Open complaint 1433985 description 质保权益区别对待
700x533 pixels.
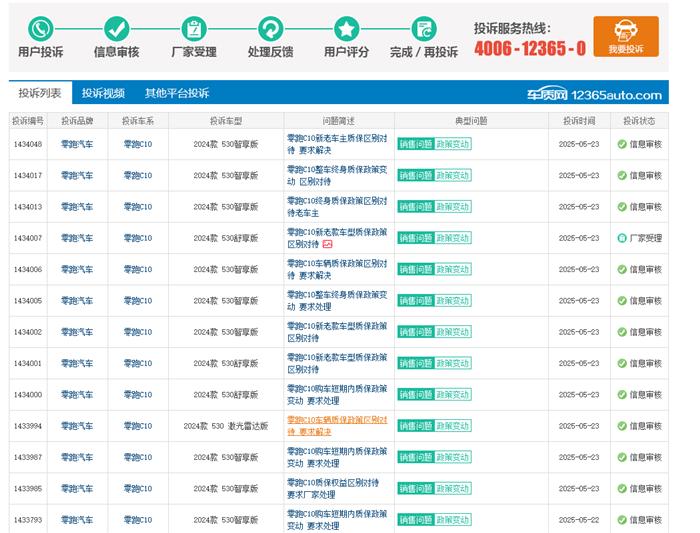[333, 488]
